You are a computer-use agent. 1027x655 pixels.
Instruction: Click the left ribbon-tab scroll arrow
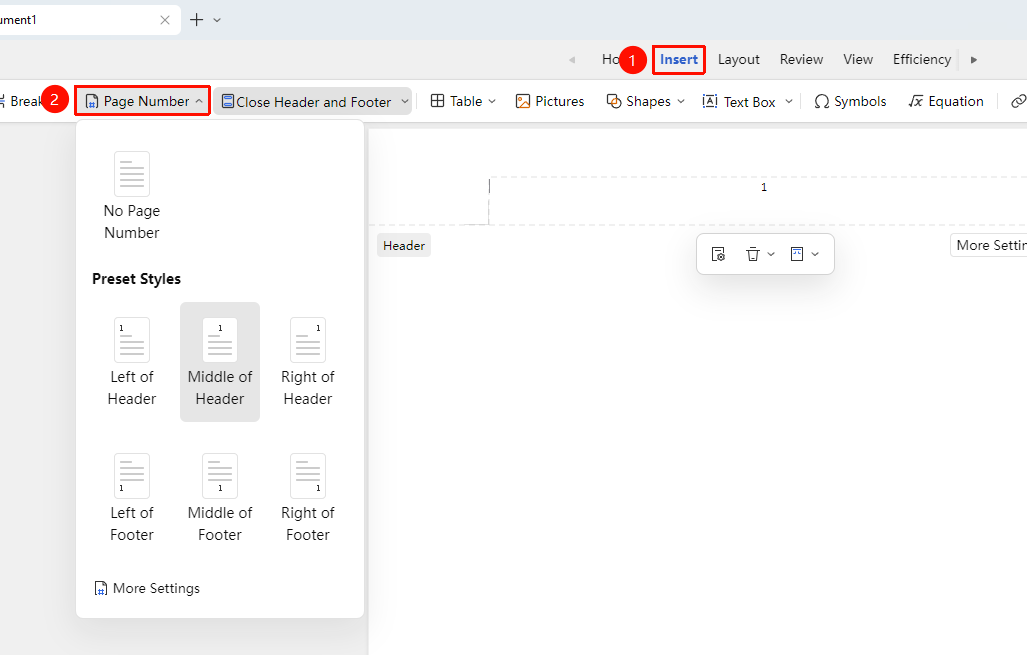point(572,60)
